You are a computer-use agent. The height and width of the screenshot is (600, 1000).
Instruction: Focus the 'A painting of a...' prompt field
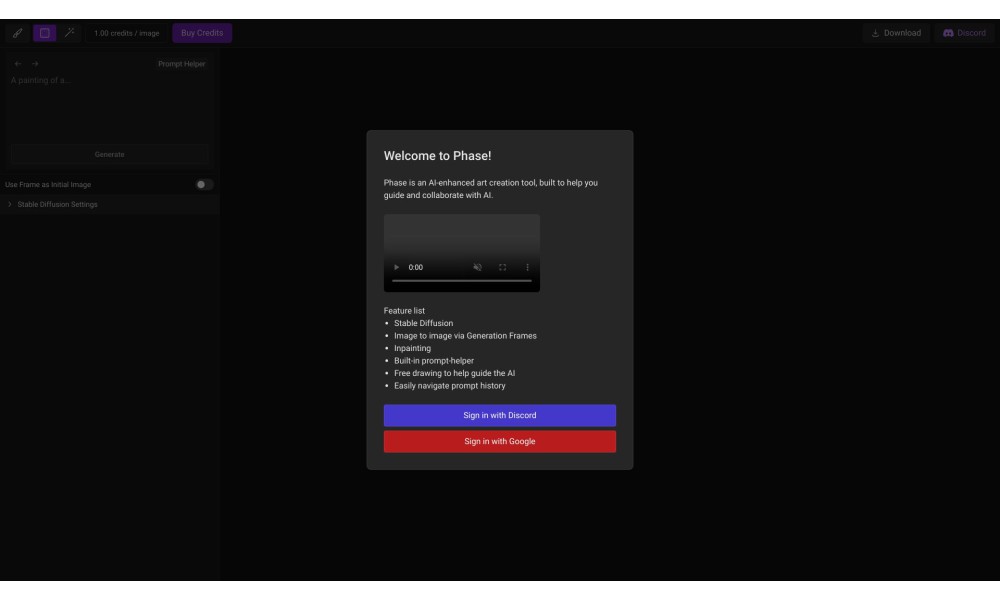click(x=109, y=105)
